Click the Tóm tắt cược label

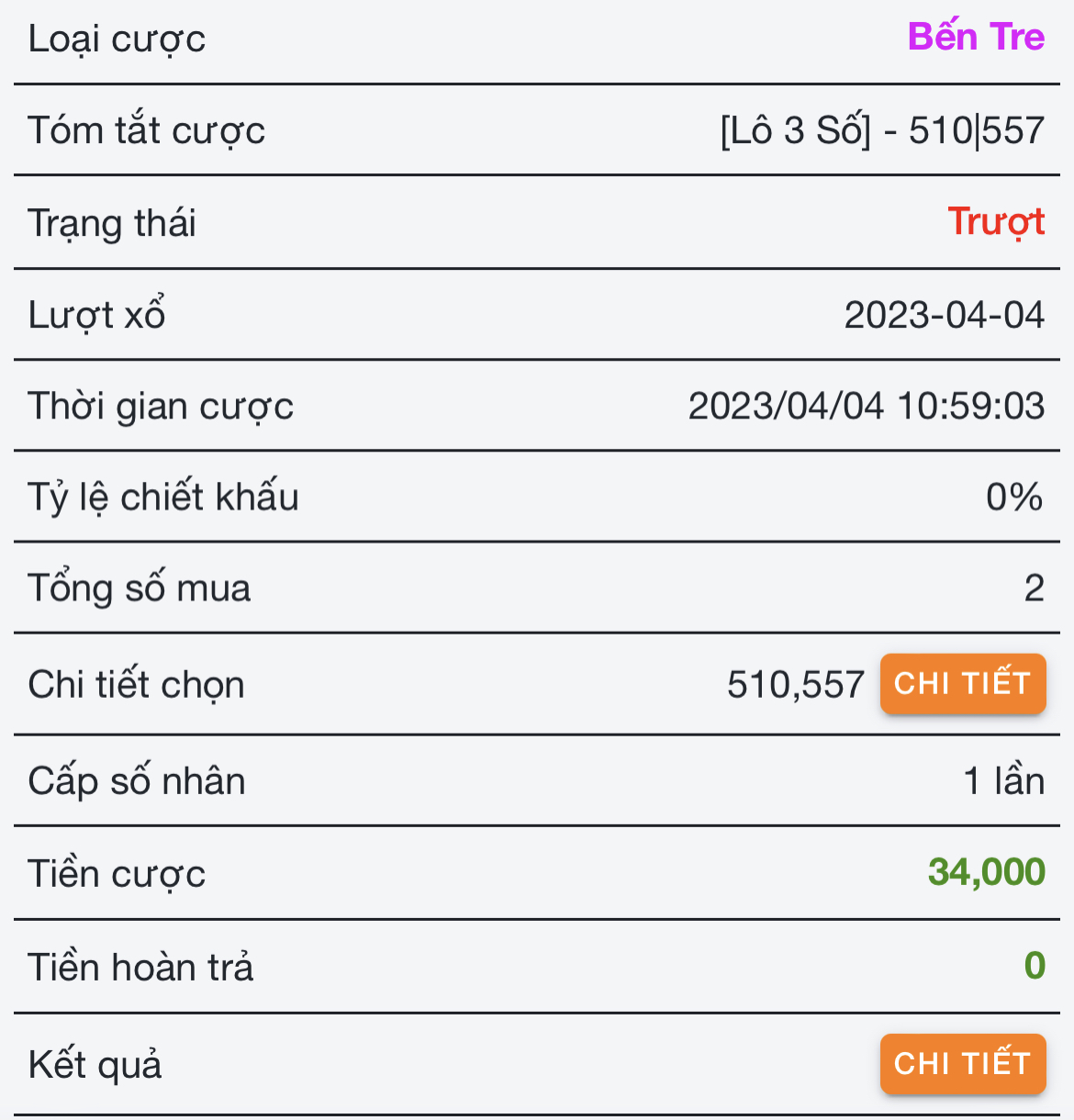pyautogui.click(x=146, y=131)
